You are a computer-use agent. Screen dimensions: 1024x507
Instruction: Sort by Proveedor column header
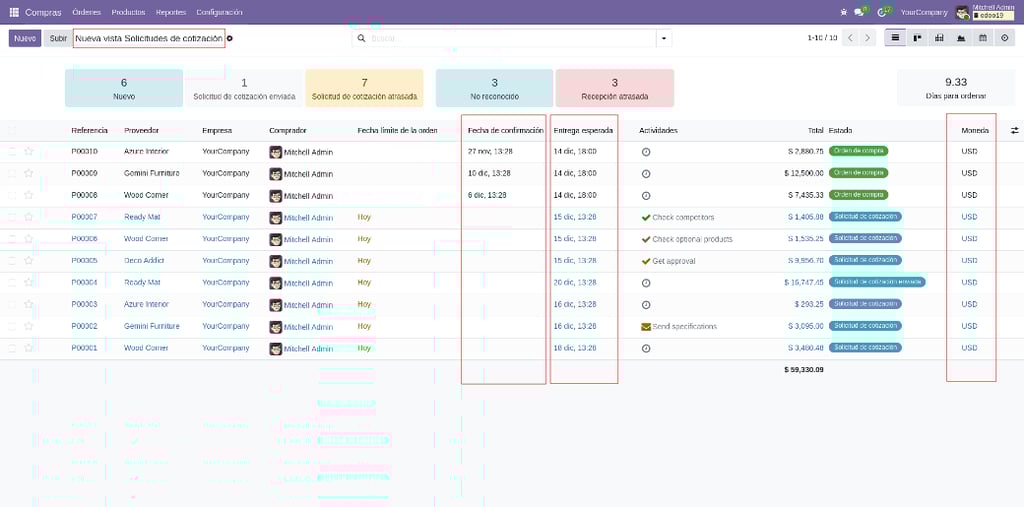142,131
